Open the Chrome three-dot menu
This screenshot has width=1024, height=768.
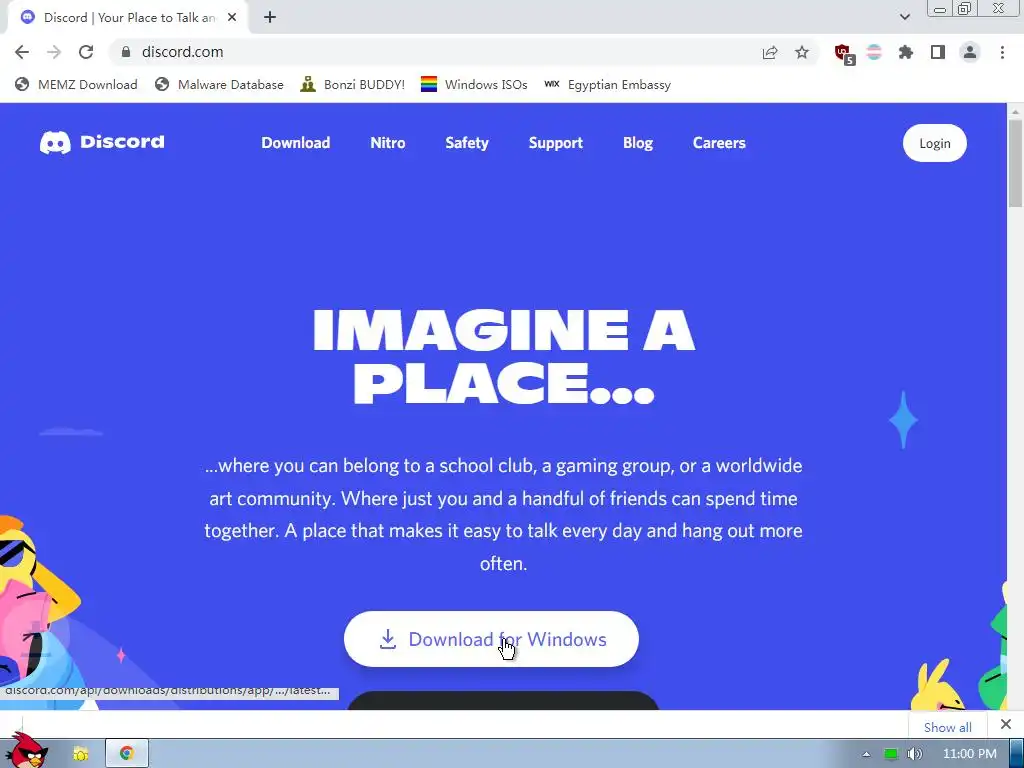[1002, 52]
